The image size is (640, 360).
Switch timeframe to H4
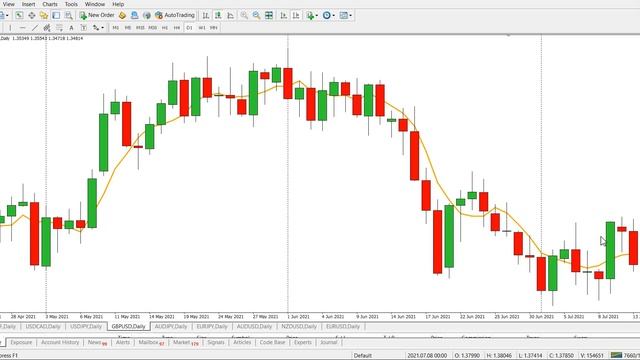tap(177, 28)
